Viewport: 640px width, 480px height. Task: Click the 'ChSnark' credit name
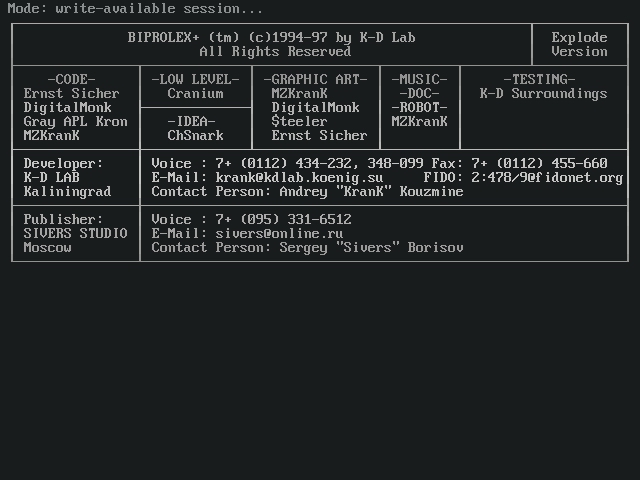pyautogui.click(x=196, y=136)
